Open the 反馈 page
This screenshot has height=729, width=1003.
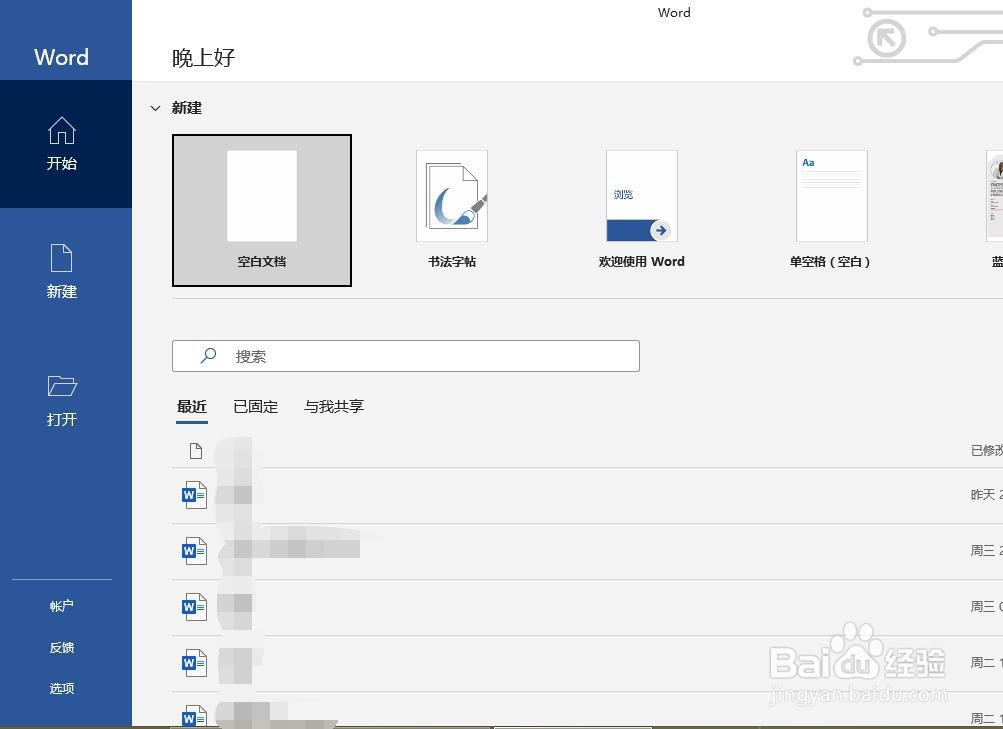click(x=62, y=647)
